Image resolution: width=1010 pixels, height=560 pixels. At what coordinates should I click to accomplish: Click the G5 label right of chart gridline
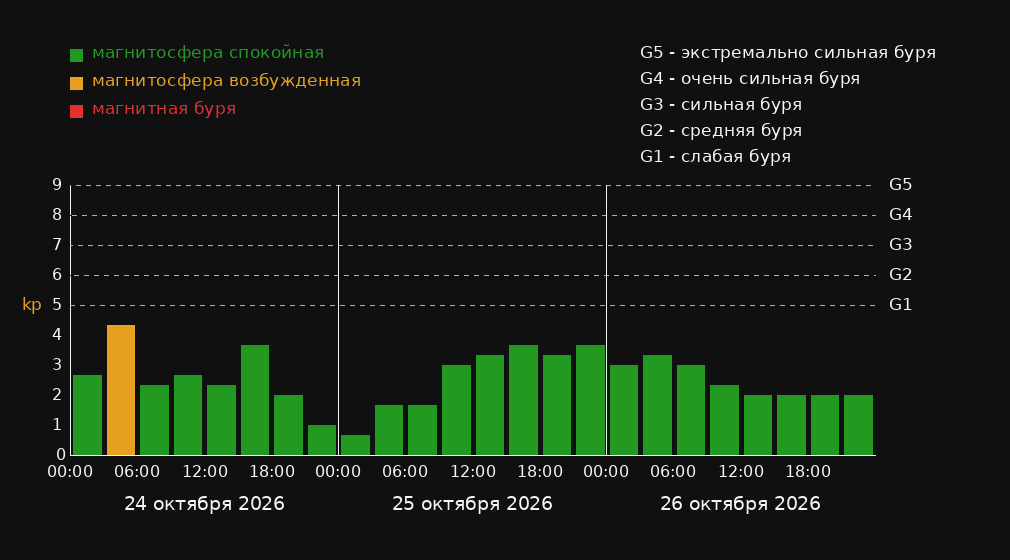point(900,185)
